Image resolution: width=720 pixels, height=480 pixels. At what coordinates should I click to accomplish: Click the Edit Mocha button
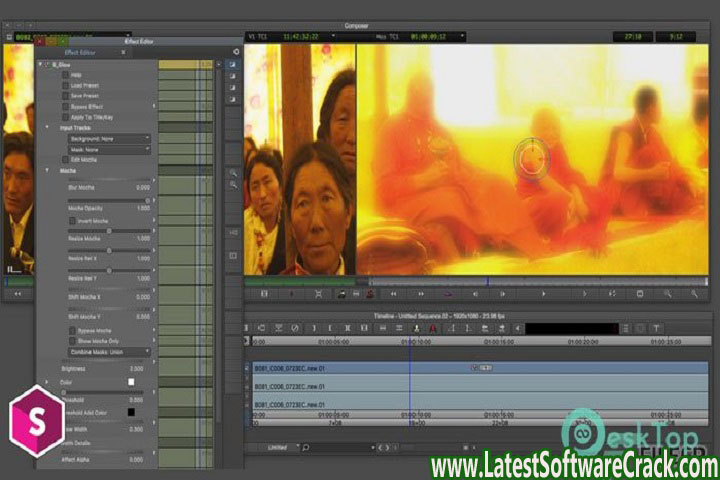[65, 160]
